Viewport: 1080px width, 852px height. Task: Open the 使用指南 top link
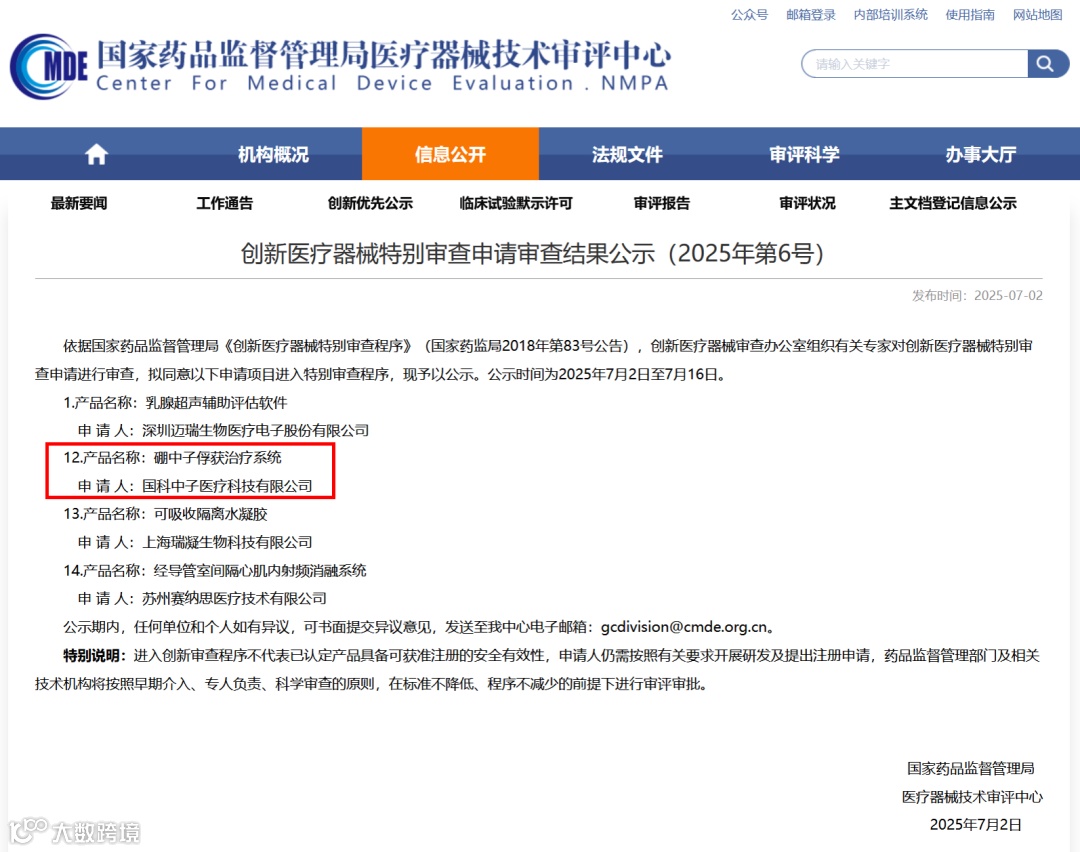(970, 14)
